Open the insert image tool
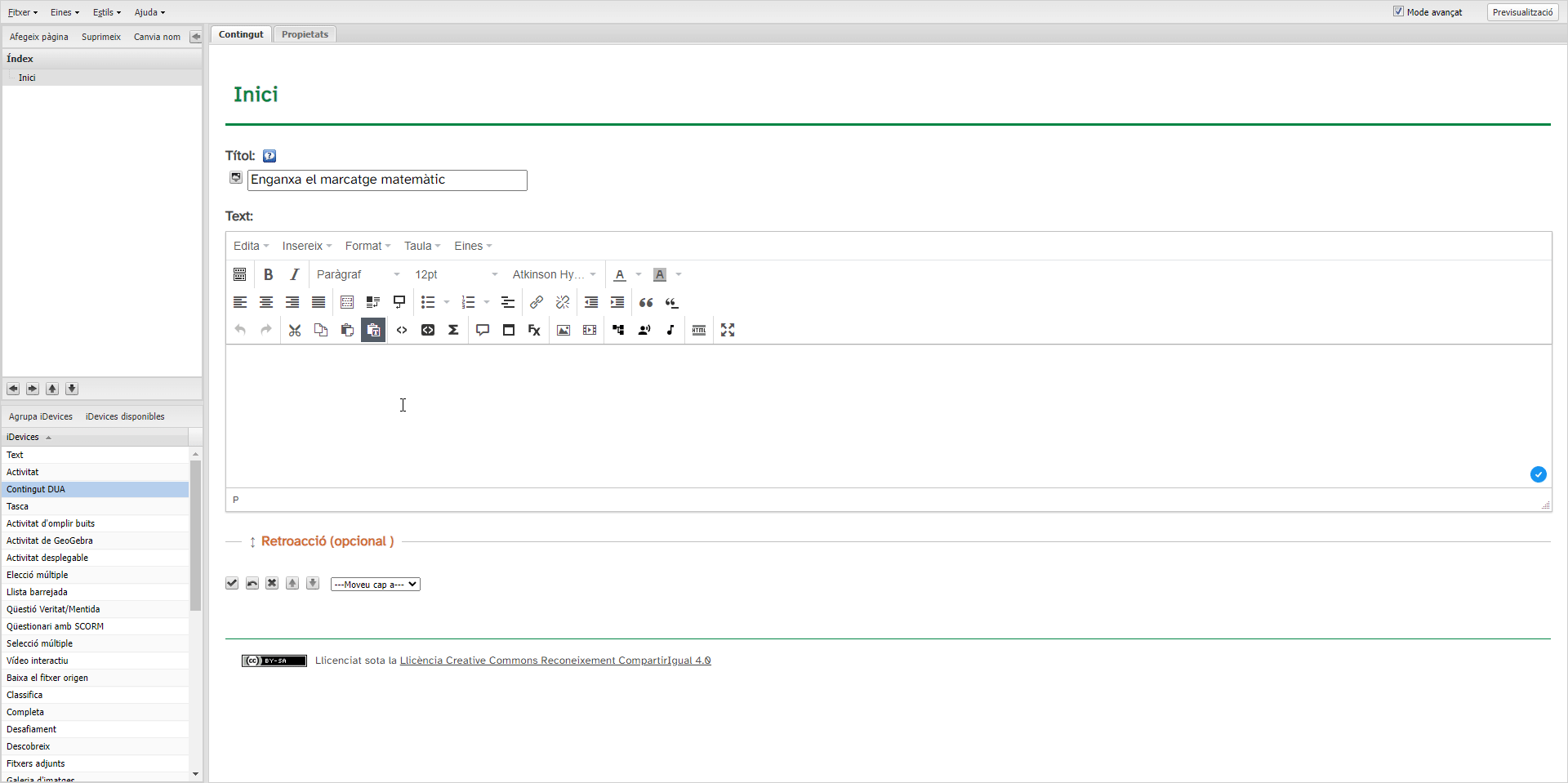 [x=563, y=330]
